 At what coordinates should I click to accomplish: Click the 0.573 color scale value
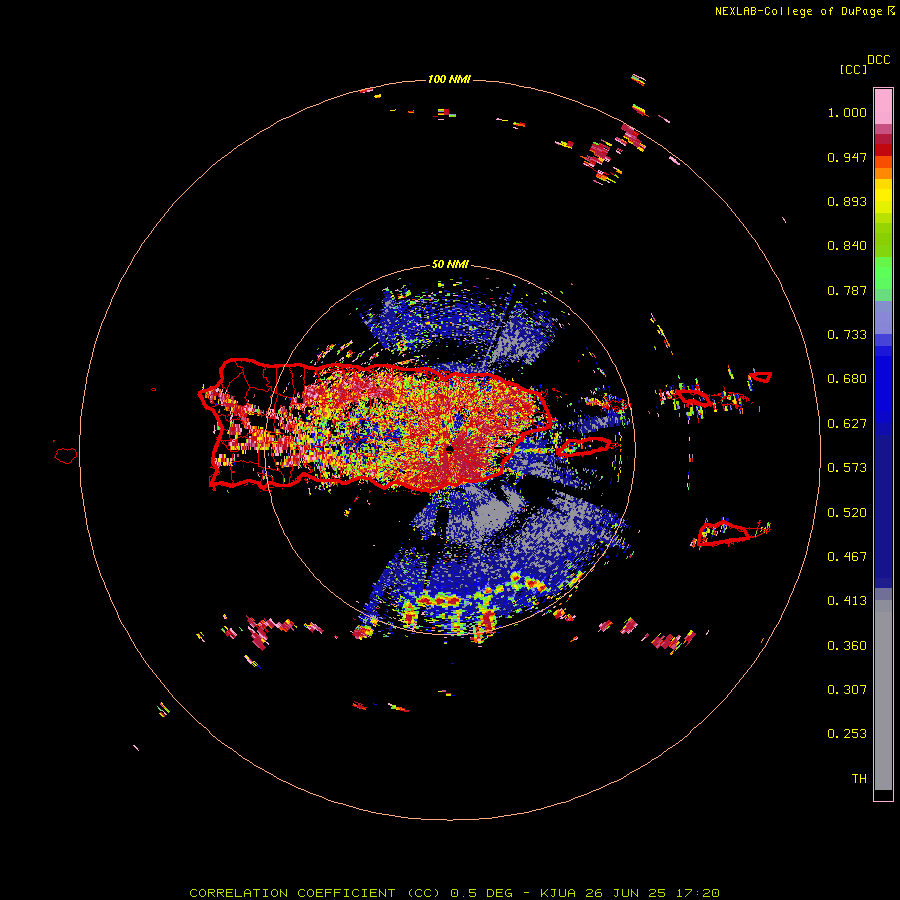click(847, 468)
